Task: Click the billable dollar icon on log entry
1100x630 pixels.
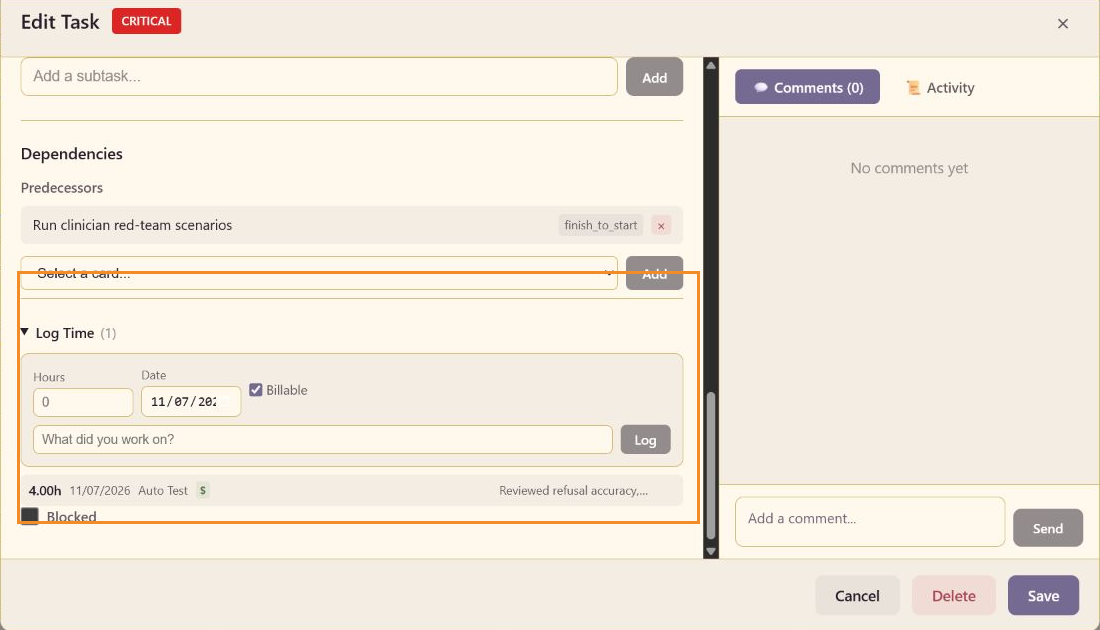Action: tap(203, 490)
